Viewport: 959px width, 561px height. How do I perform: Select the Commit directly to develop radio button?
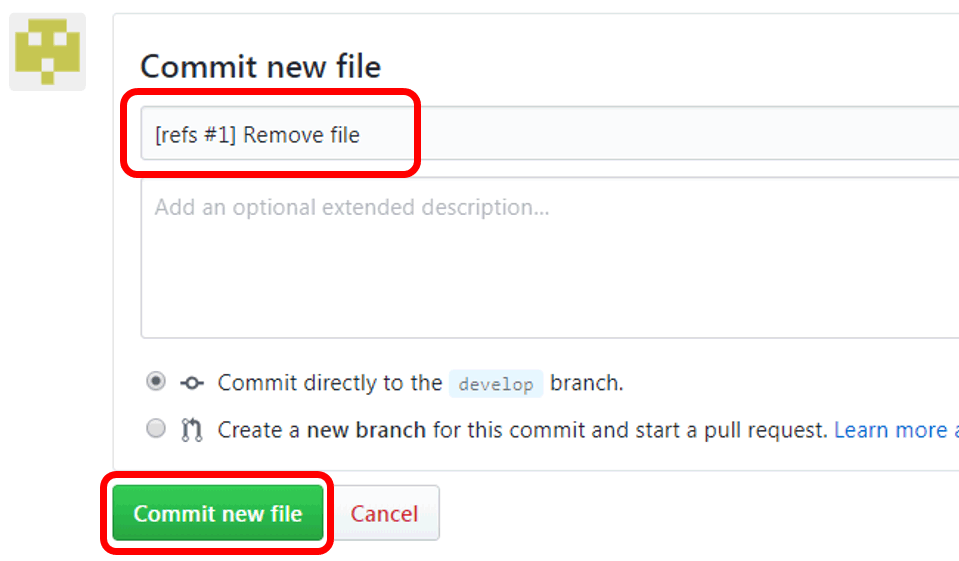click(156, 382)
